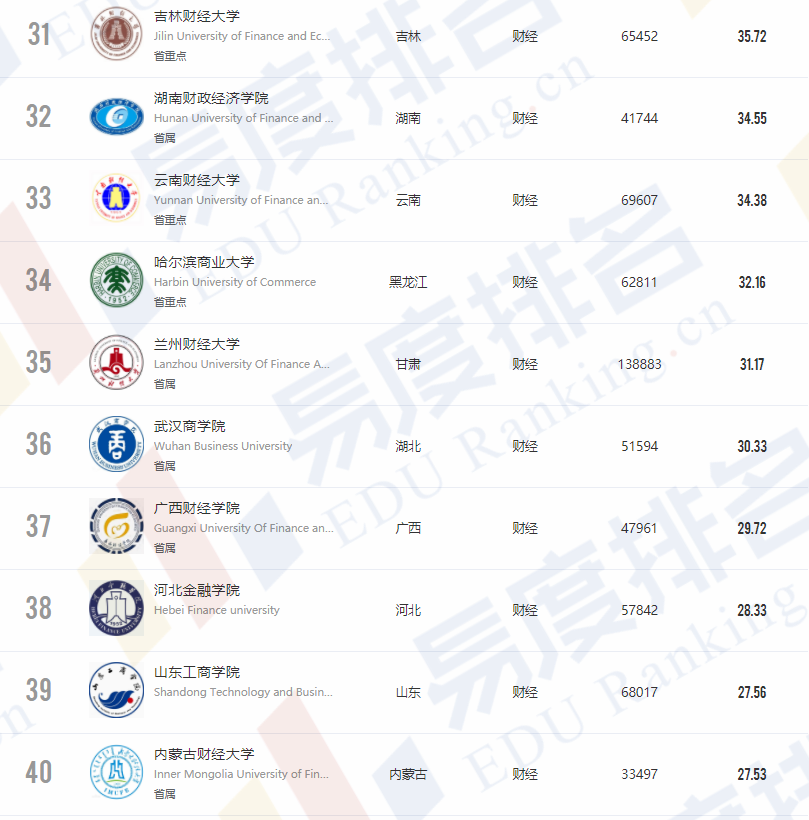Click Hunan University of Finance logo
Image resolution: width=809 pixels, height=820 pixels.
point(116,116)
